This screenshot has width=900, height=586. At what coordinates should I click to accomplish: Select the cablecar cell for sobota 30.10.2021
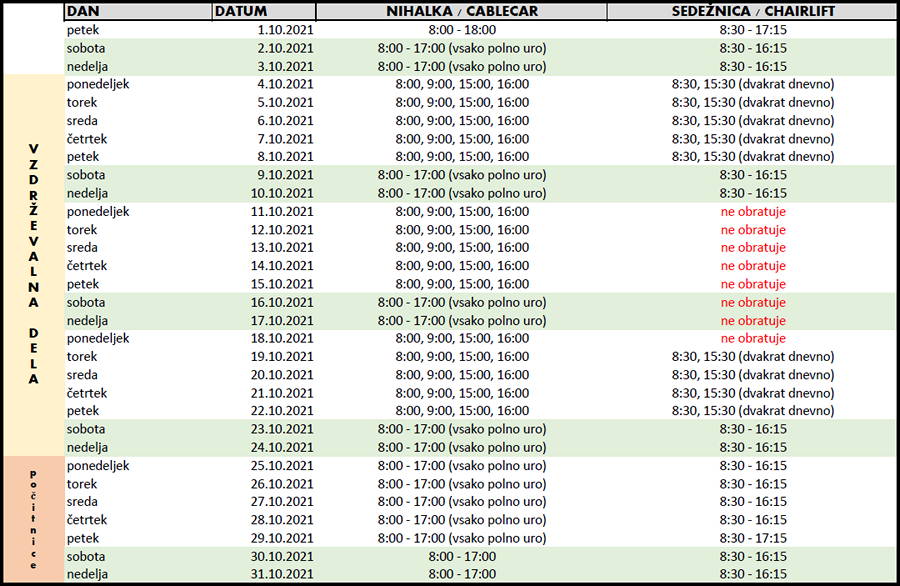point(461,557)
